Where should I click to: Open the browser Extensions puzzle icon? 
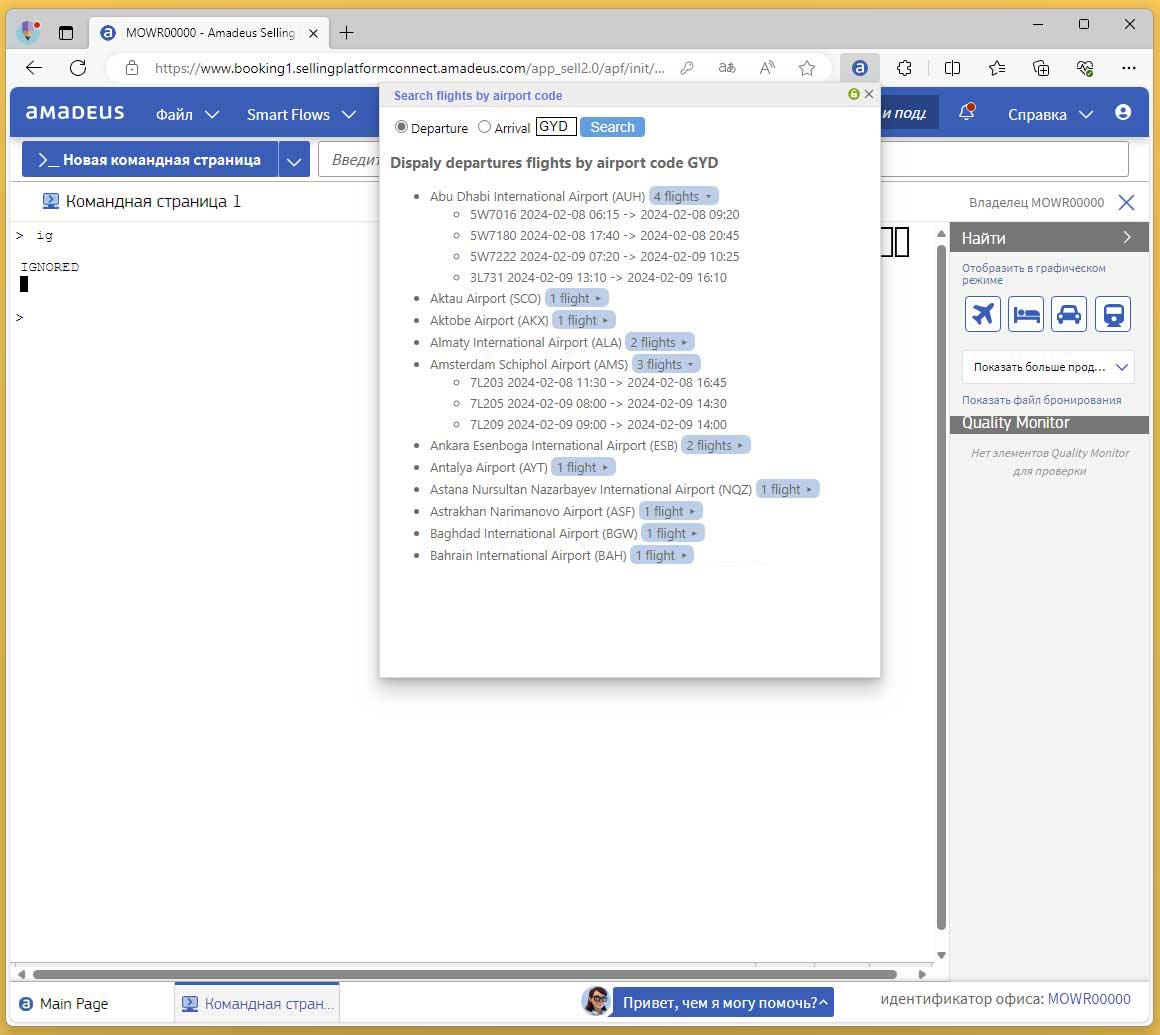[x=904, y=68]
